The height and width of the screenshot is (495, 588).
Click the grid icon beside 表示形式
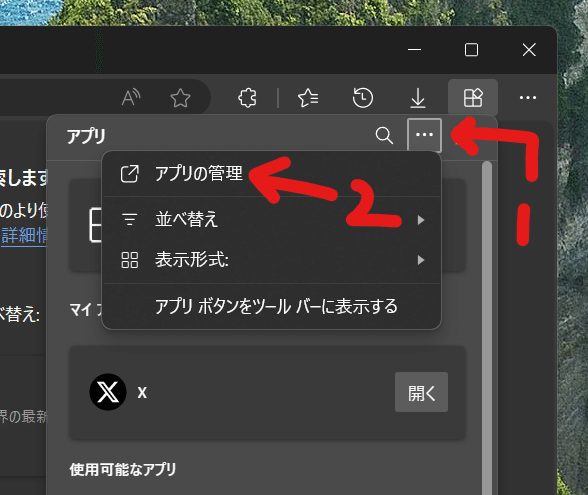click(130, 260)
